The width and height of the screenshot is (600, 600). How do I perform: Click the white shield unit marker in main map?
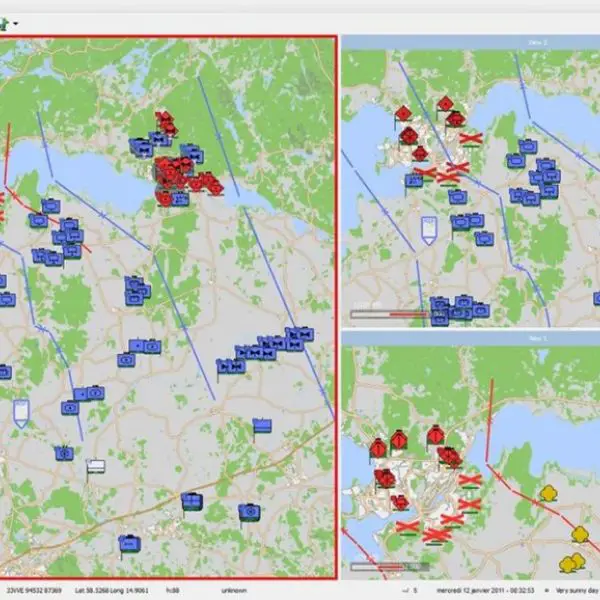point(20,409)
